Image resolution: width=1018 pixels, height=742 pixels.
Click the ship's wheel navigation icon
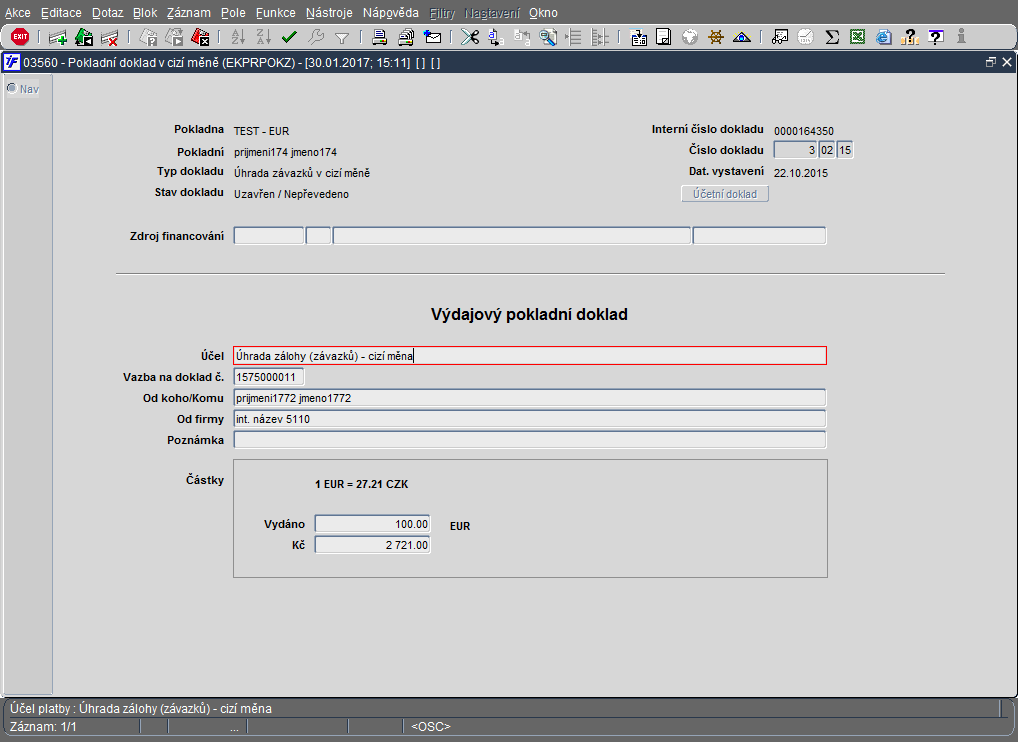[715, 38]
